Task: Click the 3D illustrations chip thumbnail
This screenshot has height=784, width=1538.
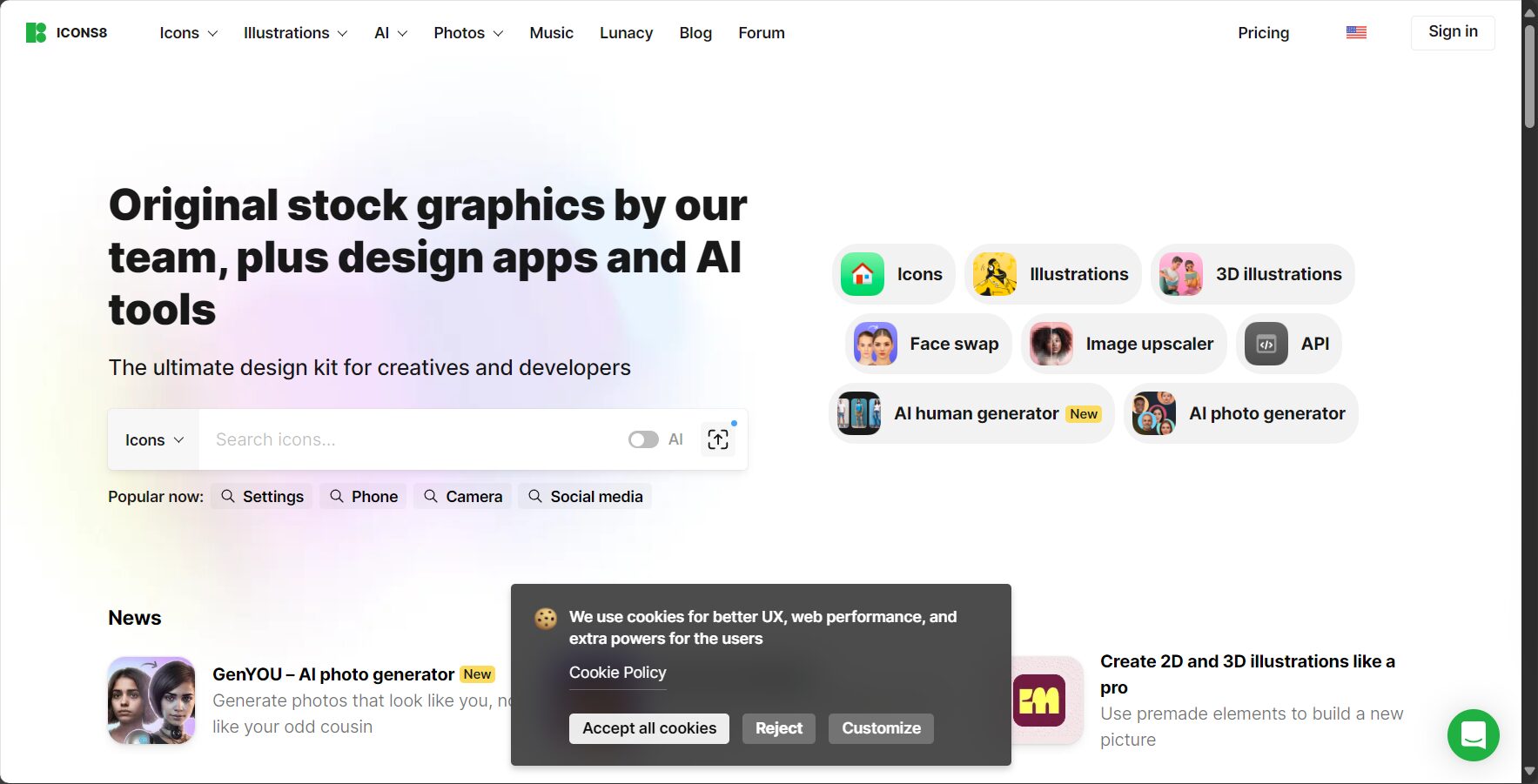Action: [x=1181, y=274]
